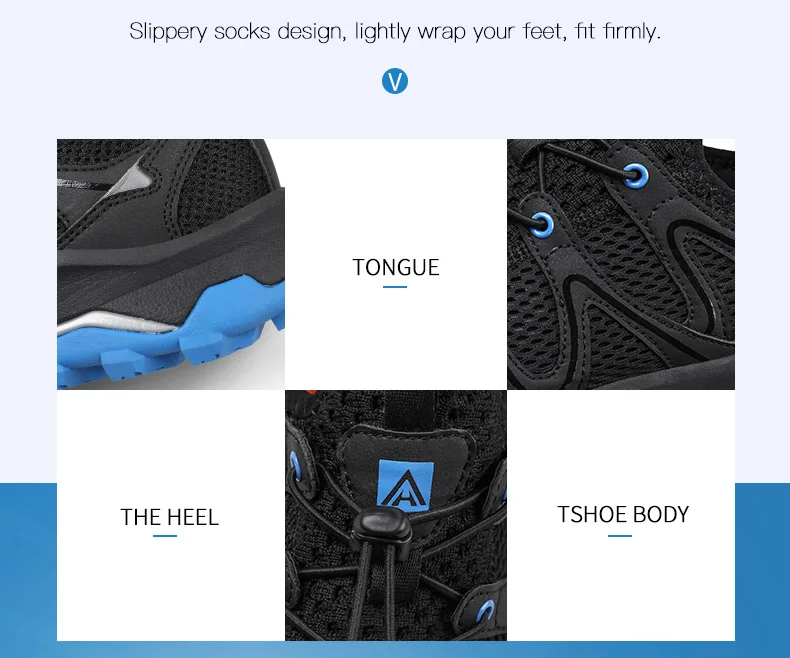The height and width of the screenshot is (658, 790).
Task: Open the shoe body mesh photo
Action: coord(621,264)
